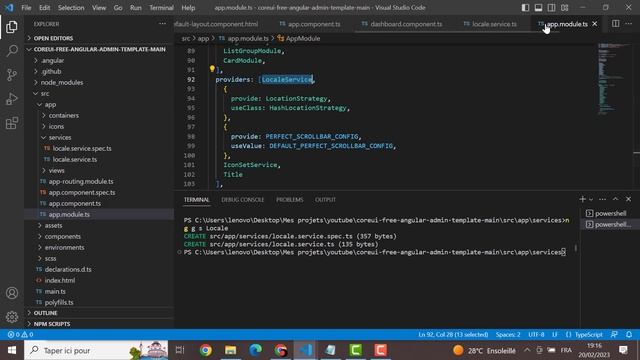Click Task View button on taskbar

(x=180, y=350)
